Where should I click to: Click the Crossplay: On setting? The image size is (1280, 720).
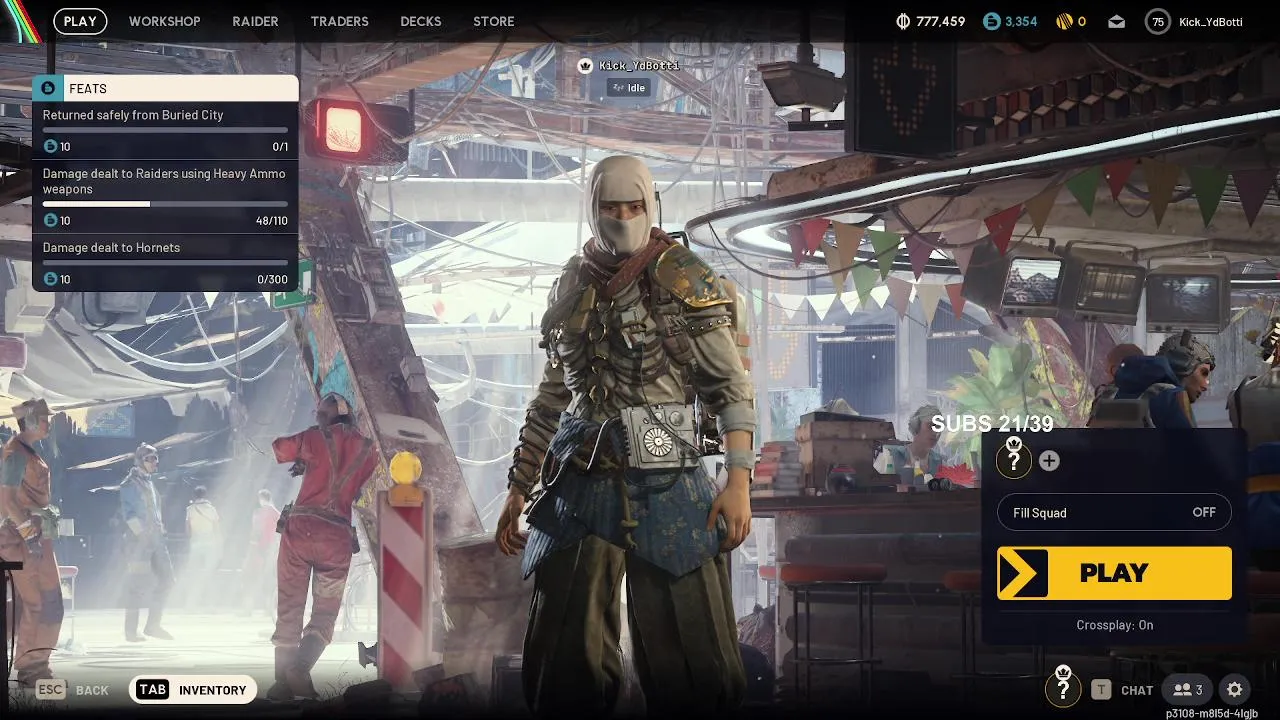1114,625
